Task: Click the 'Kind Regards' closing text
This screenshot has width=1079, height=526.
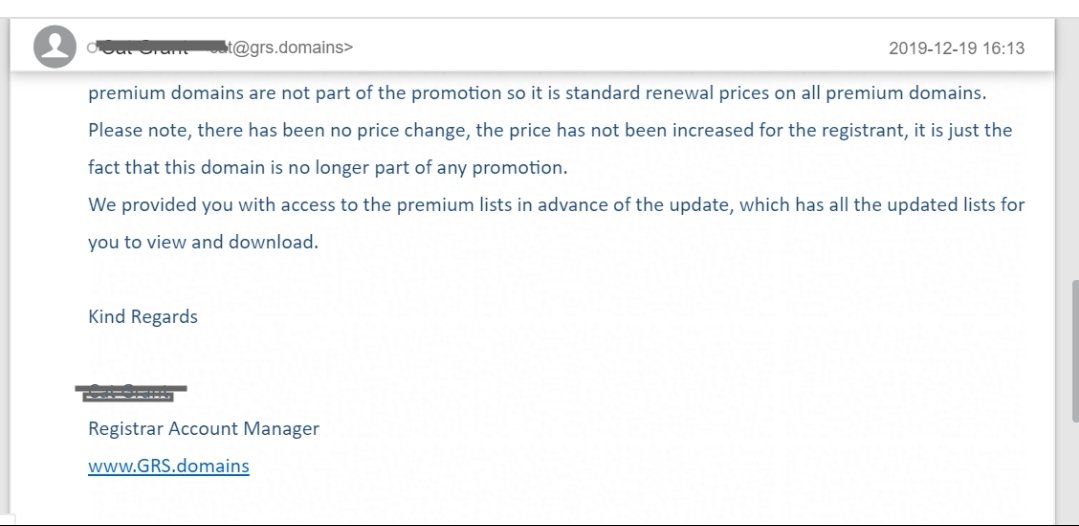Action: click(142, 317)
